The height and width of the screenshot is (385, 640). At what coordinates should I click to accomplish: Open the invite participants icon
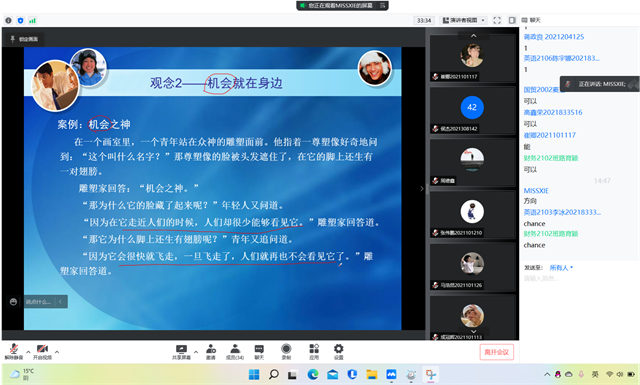tap(211, 352)
